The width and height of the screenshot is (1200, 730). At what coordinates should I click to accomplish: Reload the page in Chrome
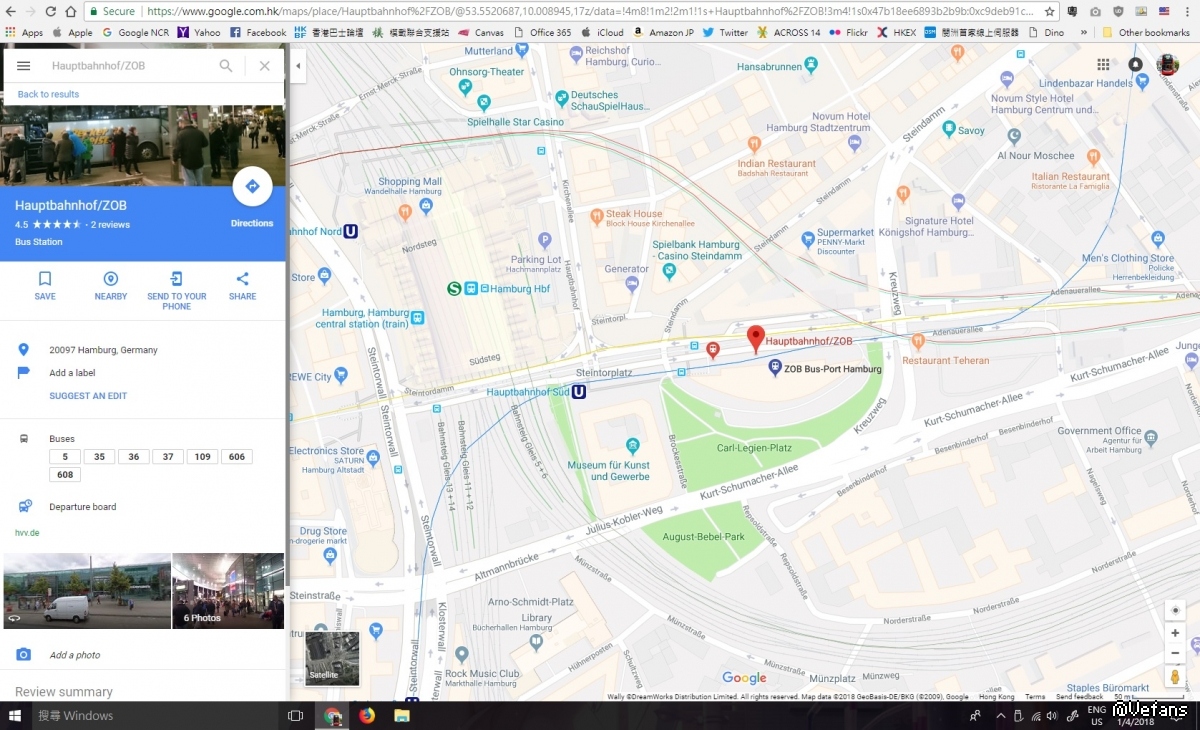(49, 11)
